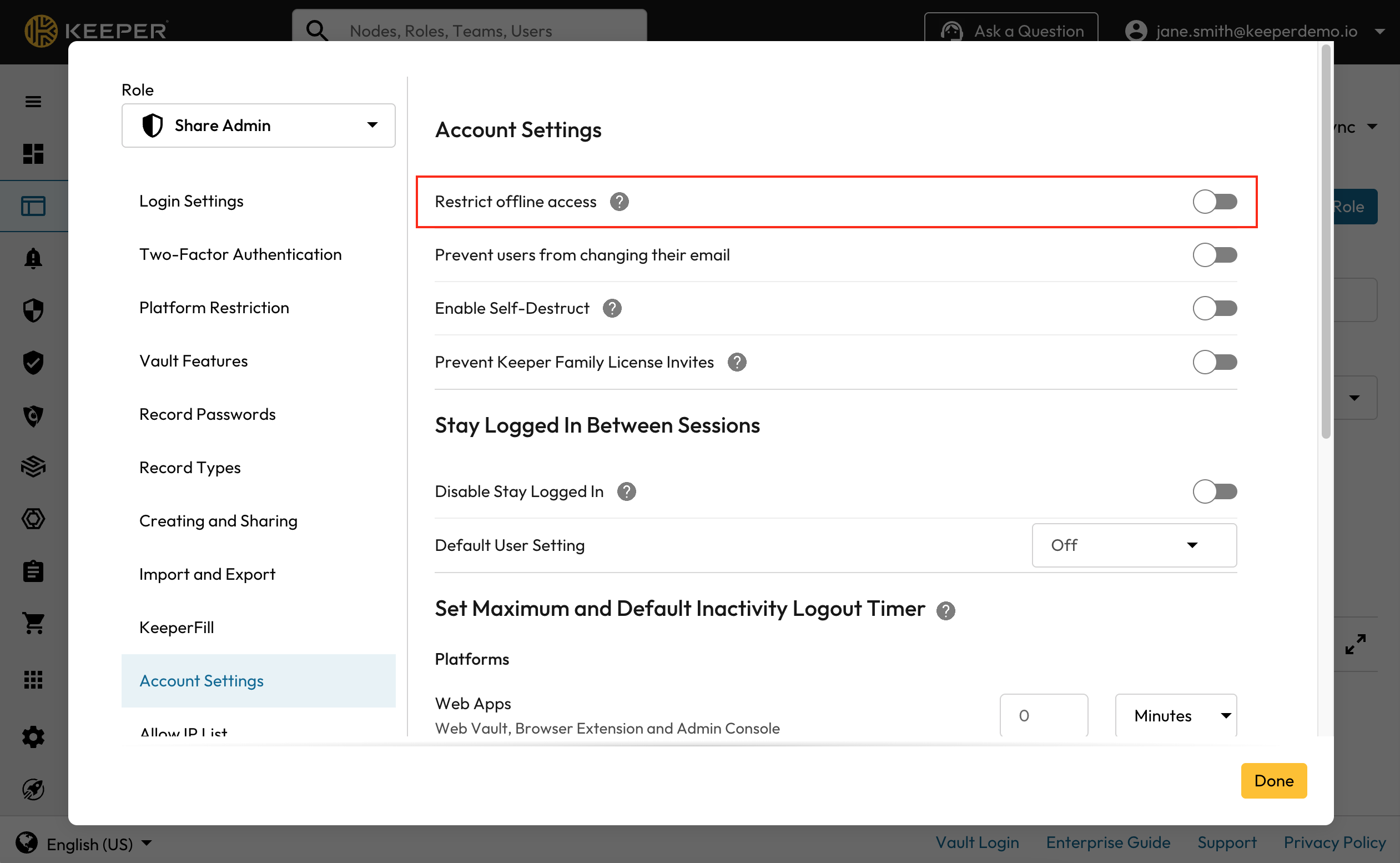This screenshot has width=1400, height=863.
Task: Open the Share Admin role dropdown
Action: coord(258,126)
